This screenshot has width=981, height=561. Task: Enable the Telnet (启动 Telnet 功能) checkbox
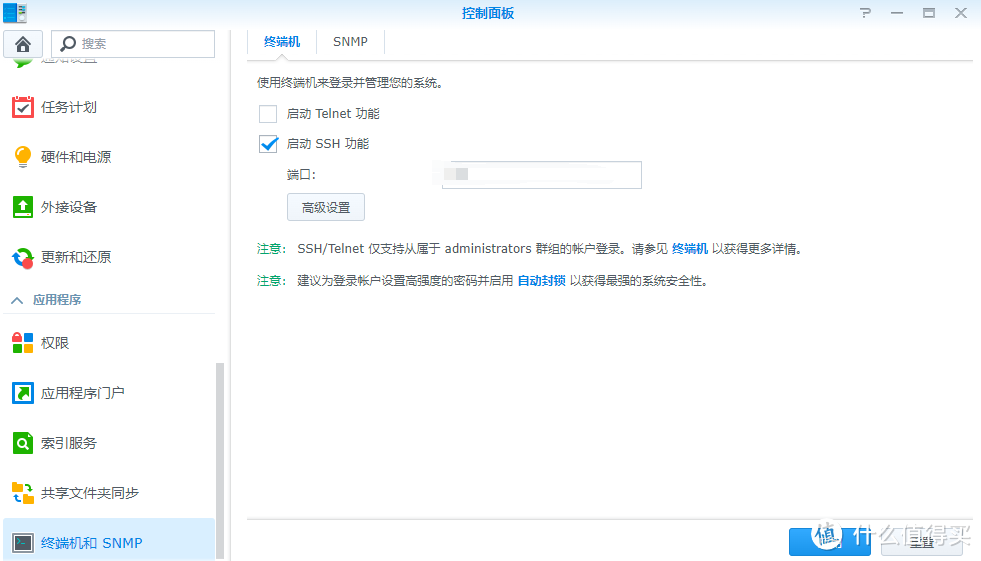(268, 114)
